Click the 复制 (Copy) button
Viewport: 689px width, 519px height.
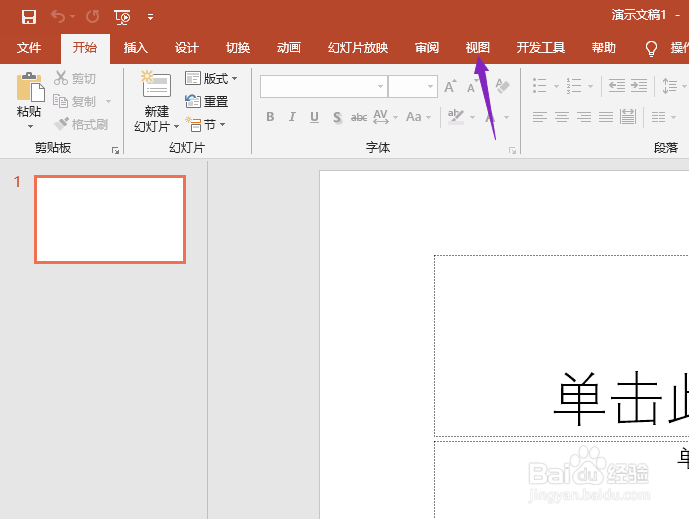[x=75, y=101]
